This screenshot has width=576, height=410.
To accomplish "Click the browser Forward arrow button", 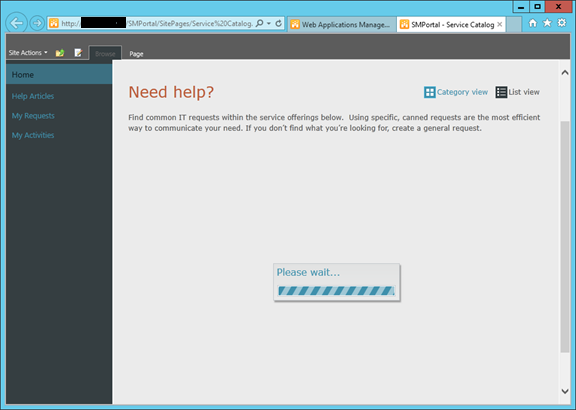I will coord(37,23).
